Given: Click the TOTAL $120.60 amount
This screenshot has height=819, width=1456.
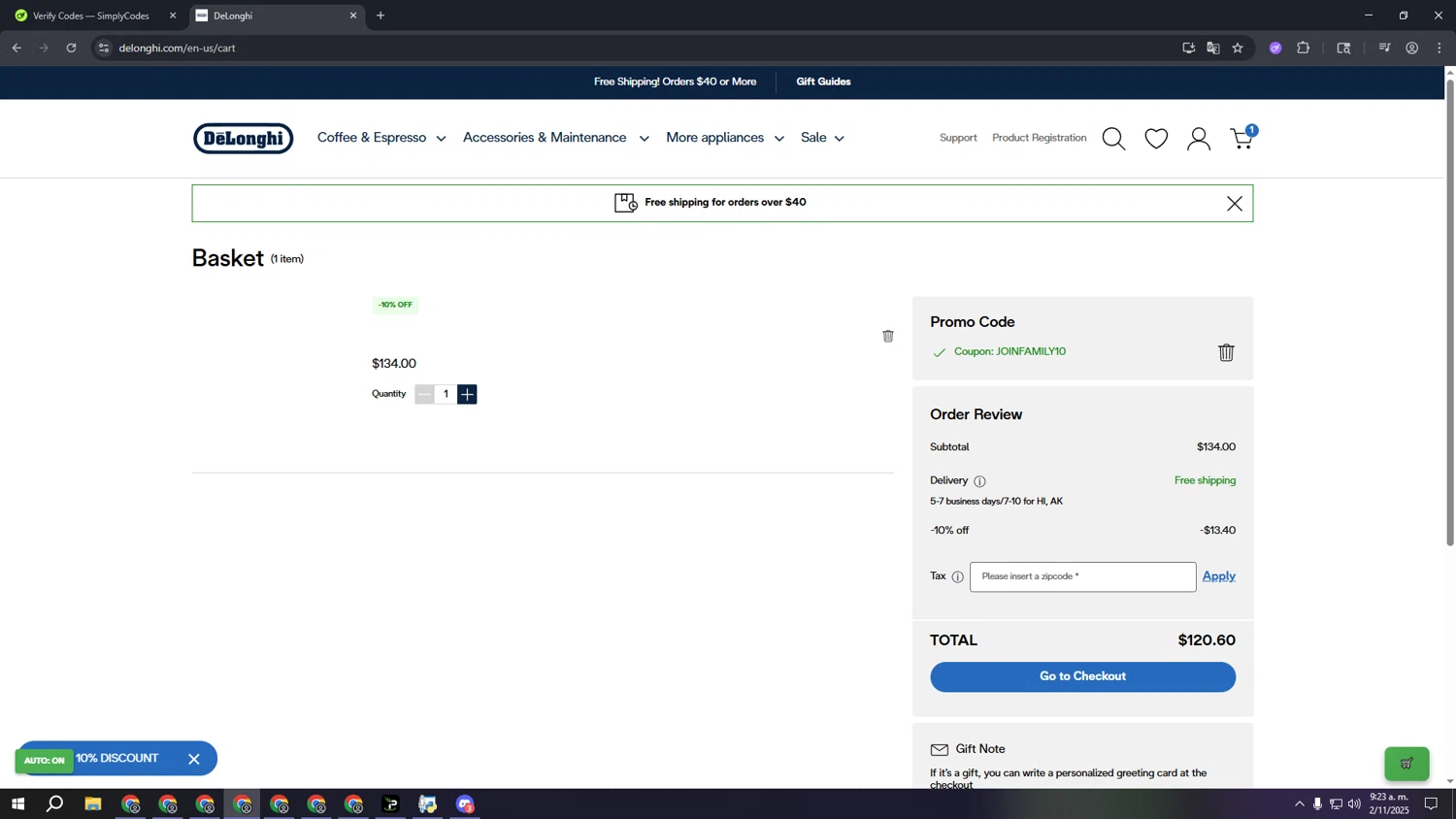Looking at the screenshot, I should tap(1207, 640).
